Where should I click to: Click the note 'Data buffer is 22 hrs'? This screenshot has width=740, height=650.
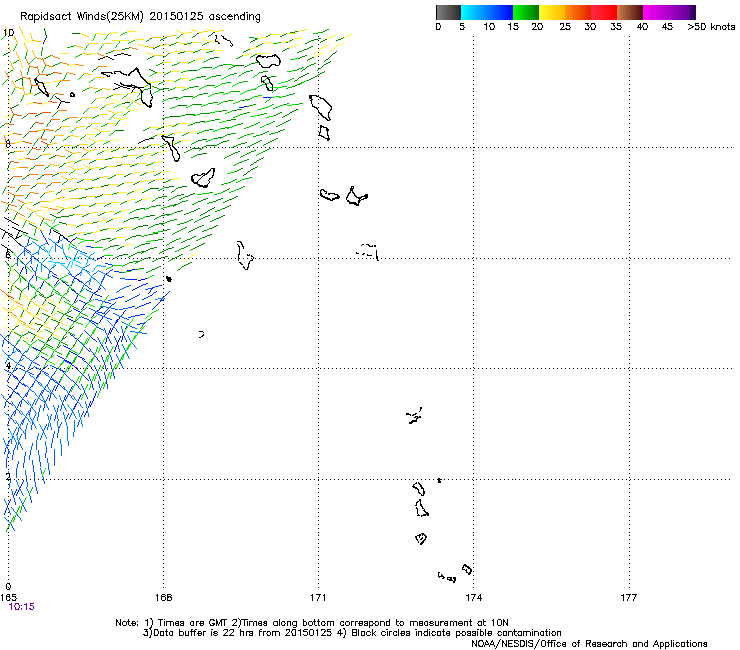204,633
